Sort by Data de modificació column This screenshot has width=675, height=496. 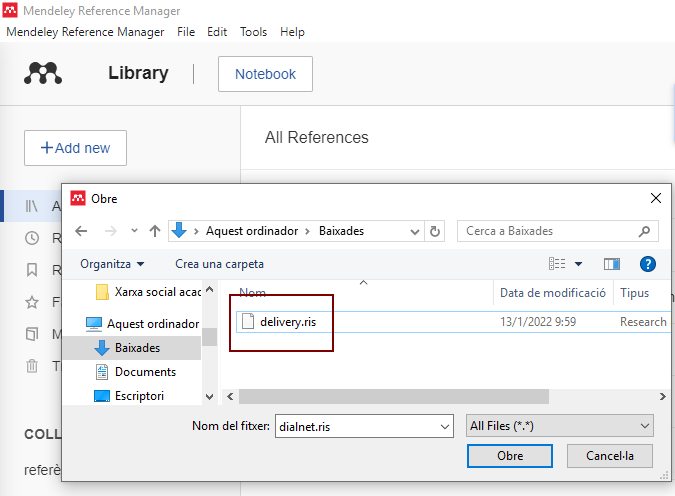(553, 293)
